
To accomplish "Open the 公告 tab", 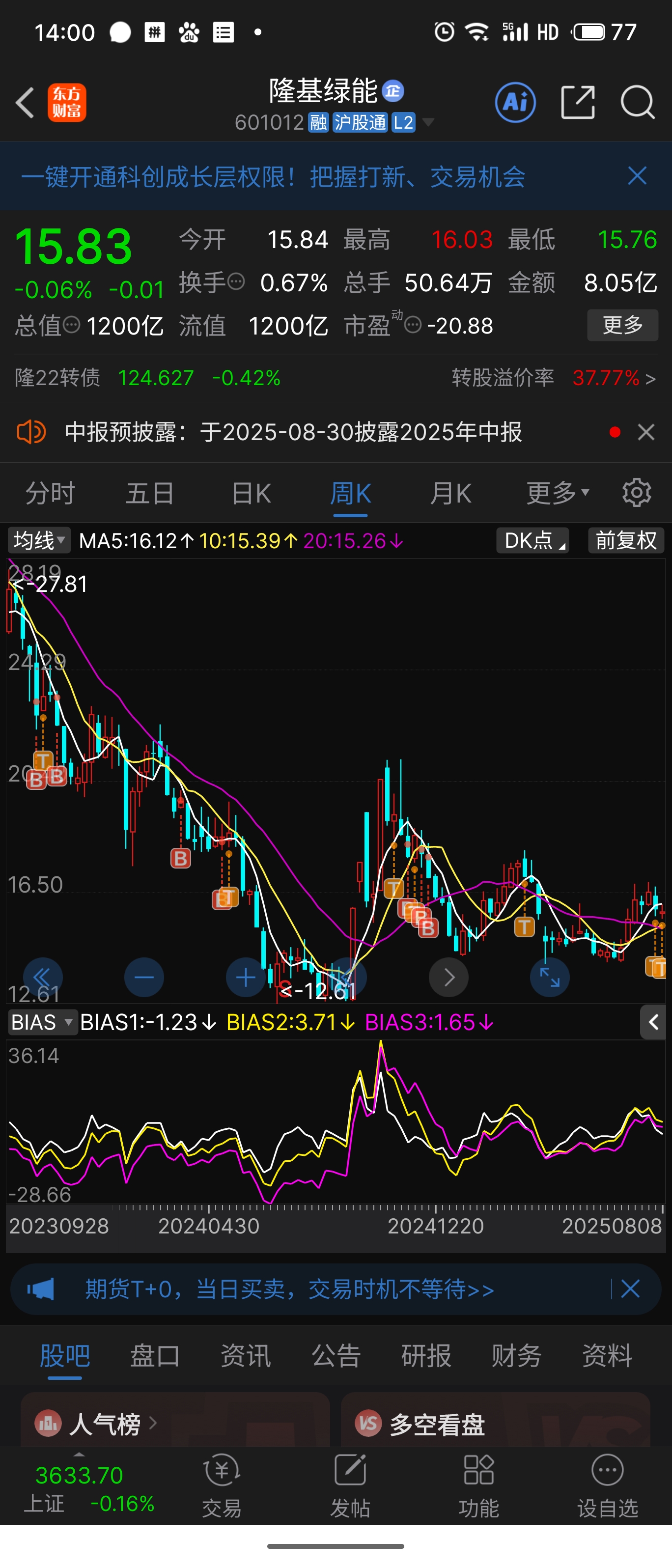I will pyautogui.click(x=336, y=1356).
